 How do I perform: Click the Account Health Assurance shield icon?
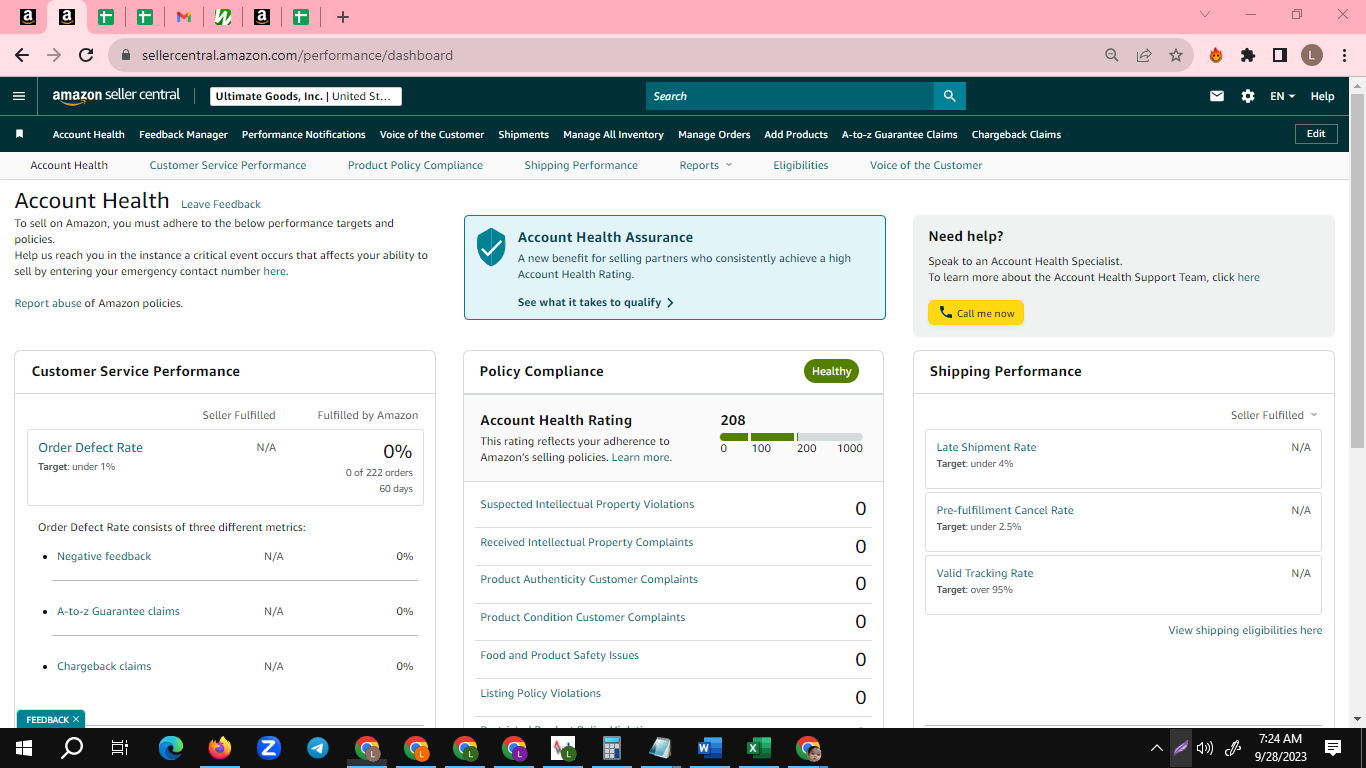491,246
